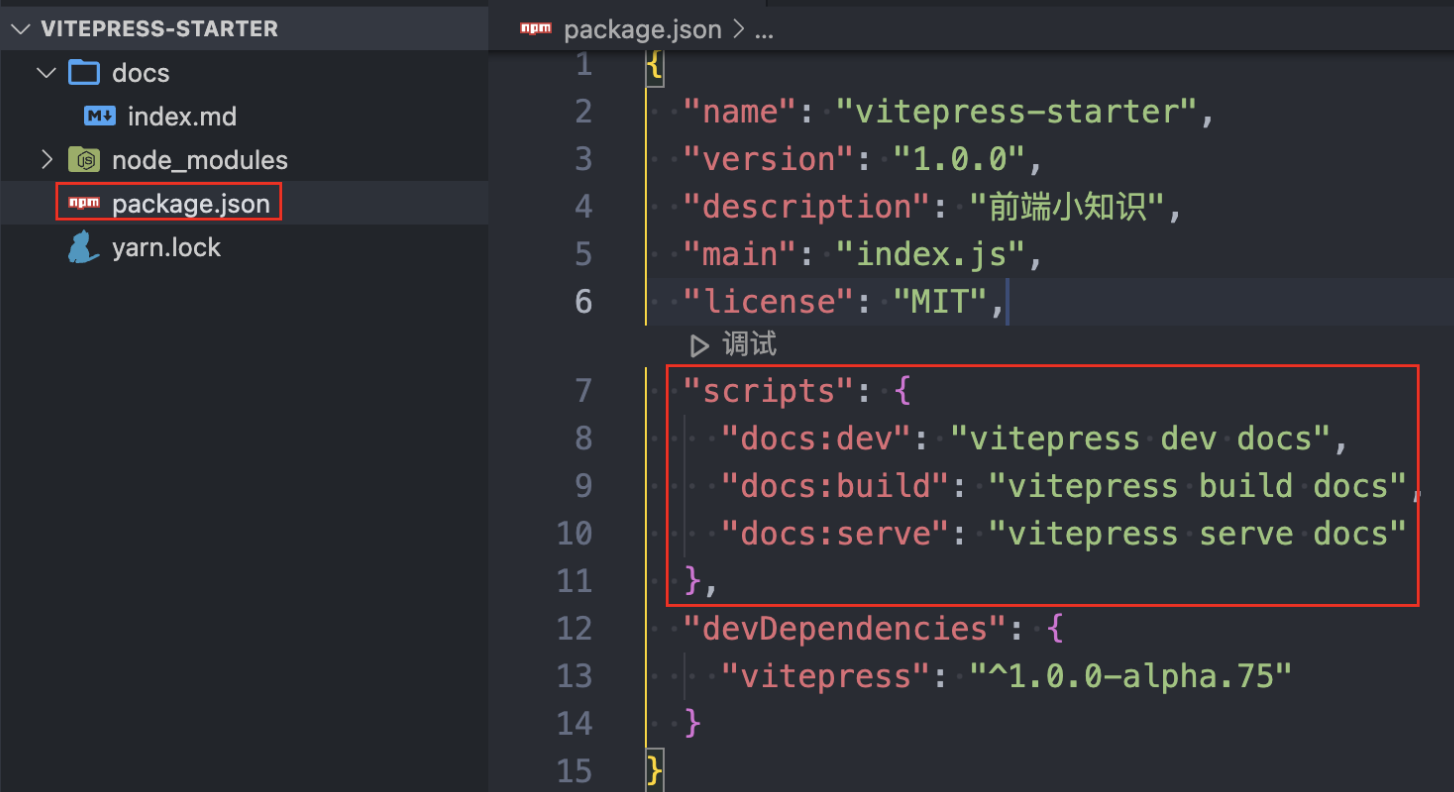The image size is (1454, 792).
Task: Click the "name" key in the editor
Action: click(x=741, y=112)
